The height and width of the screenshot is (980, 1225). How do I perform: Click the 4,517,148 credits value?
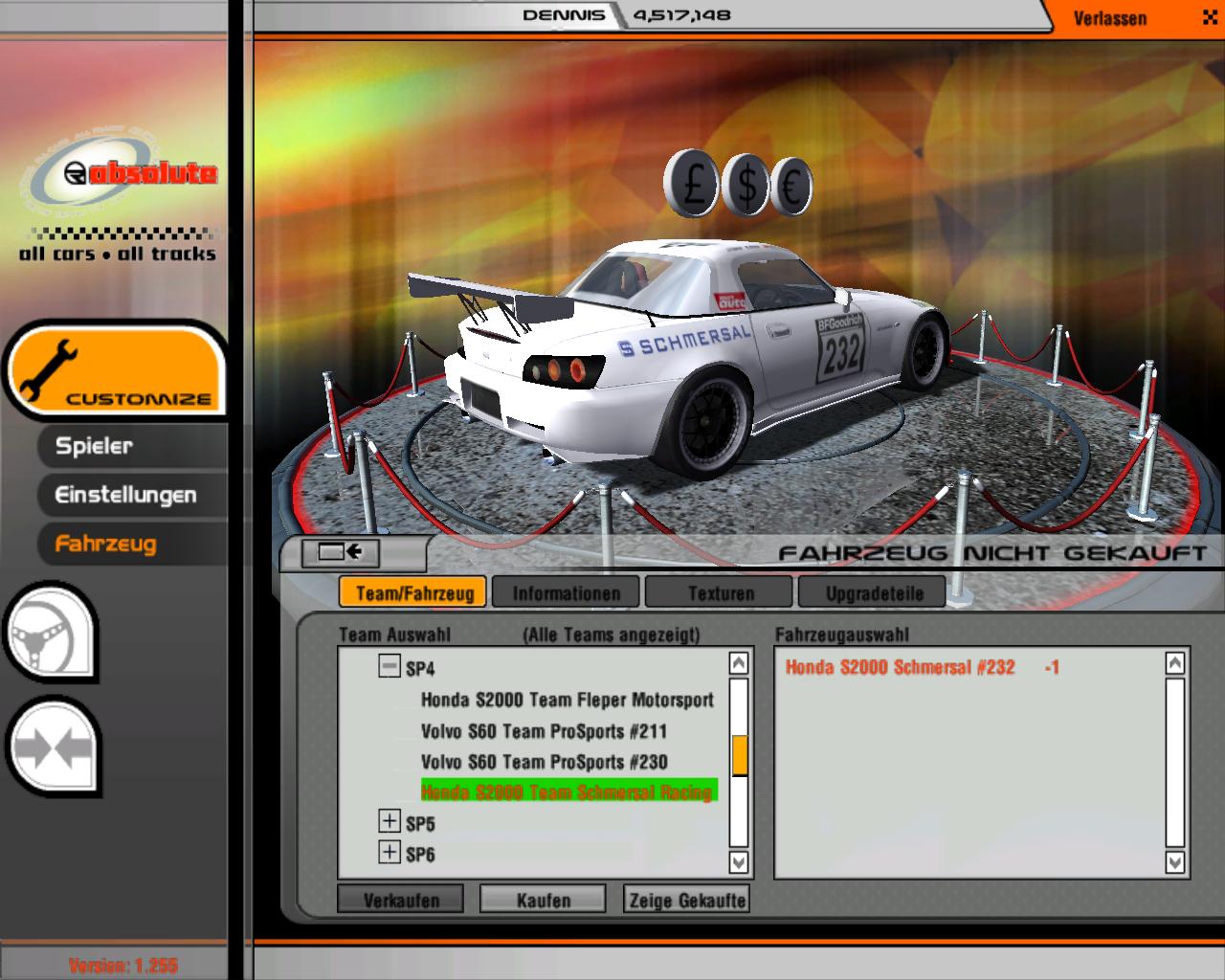[681, 14]
